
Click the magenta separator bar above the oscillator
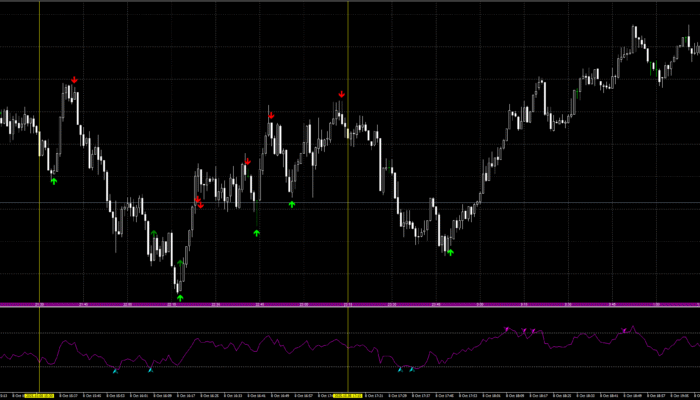pyautogui.click(x=350, y=304)
